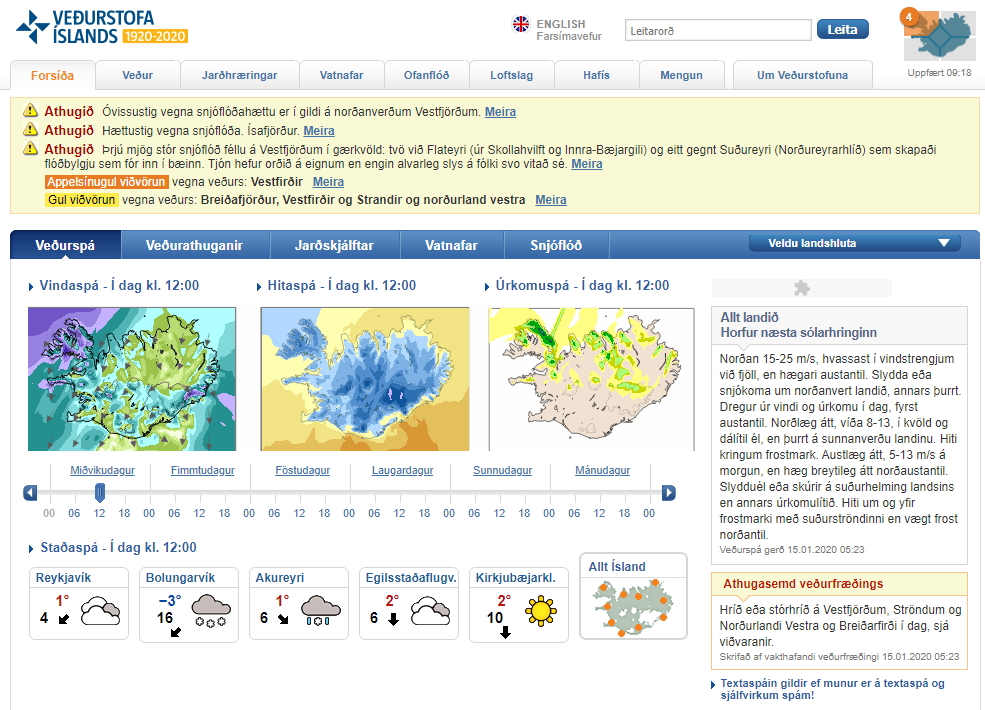Step the forecast timeline back with left arrow

point(31,492)
